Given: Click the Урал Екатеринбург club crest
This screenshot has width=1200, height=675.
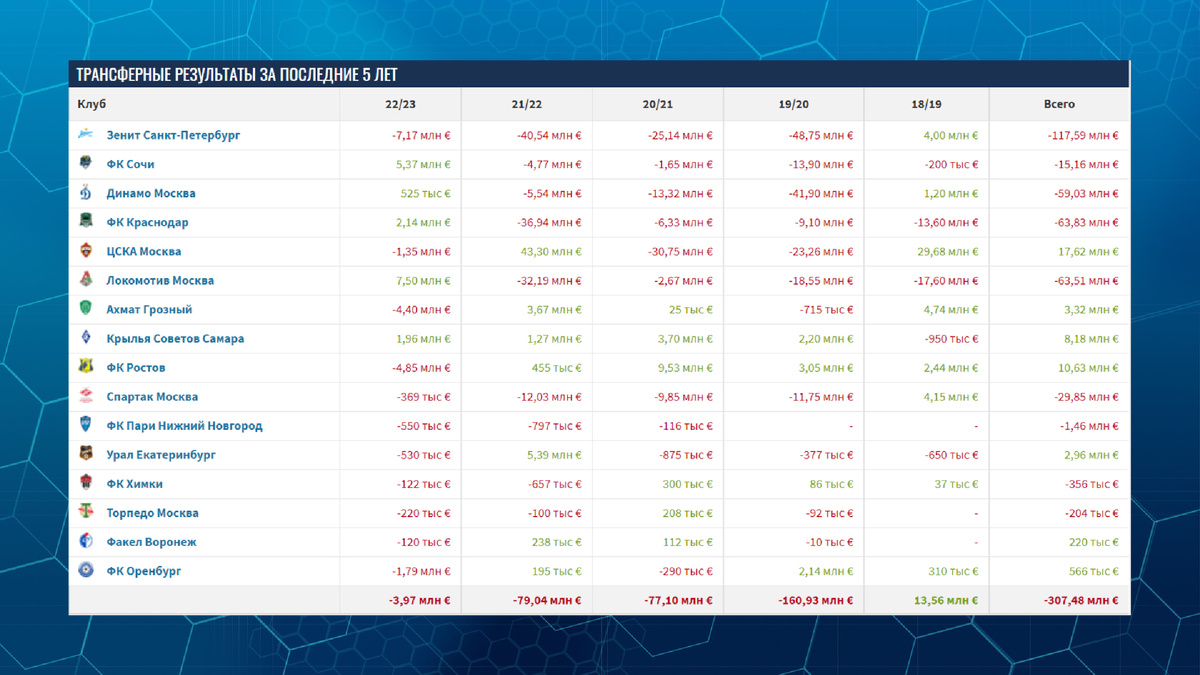Looking at the screenshot, I should pyautogui.click(x=86, y=454).
